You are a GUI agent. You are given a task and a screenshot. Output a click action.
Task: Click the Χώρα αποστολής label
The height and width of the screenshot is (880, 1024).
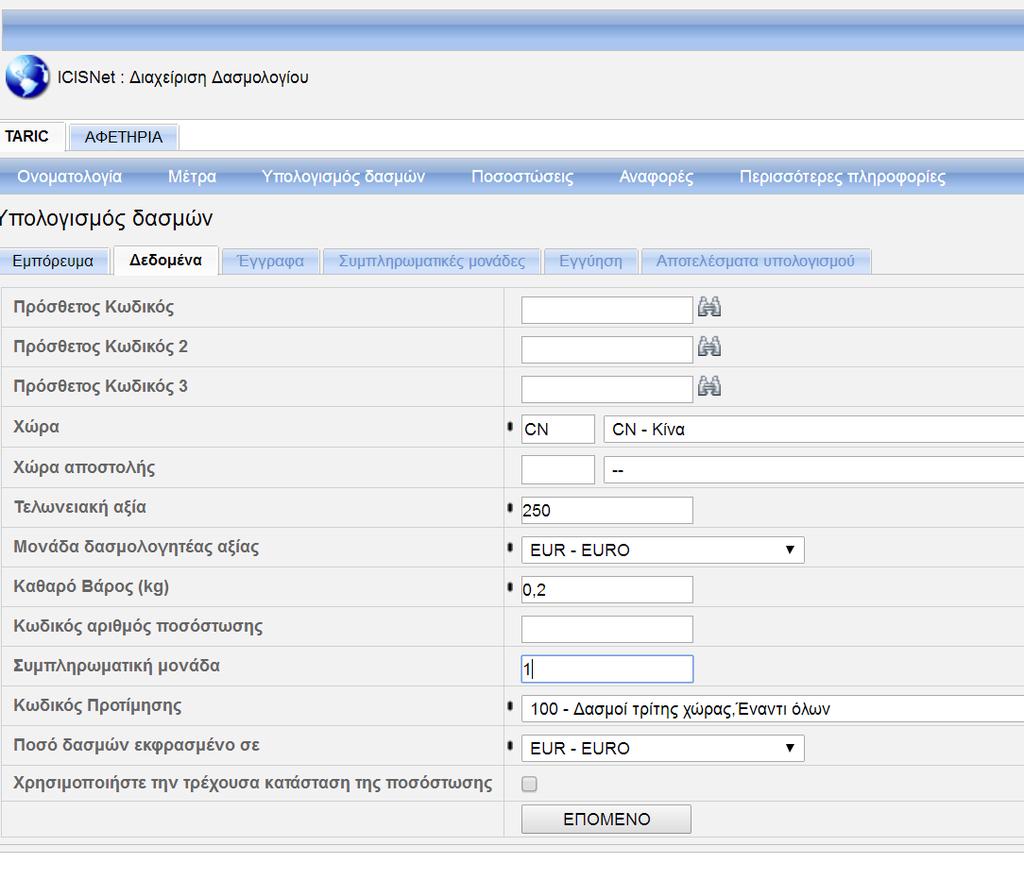[x=84, y=467]
